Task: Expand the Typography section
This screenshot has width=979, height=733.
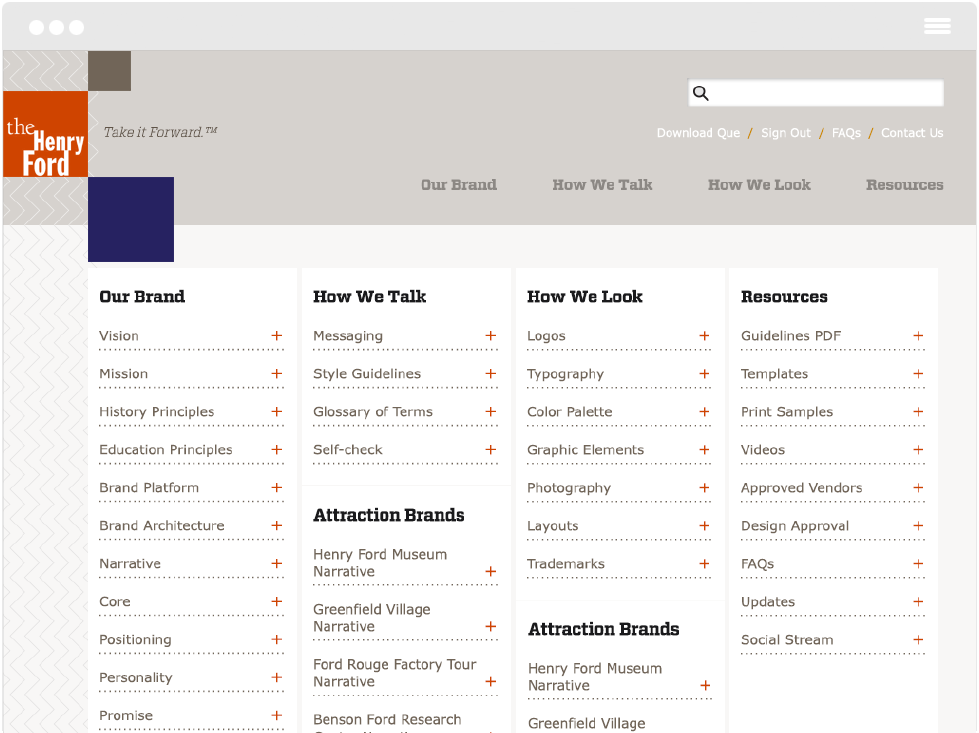Action: [x=704, y=374]
